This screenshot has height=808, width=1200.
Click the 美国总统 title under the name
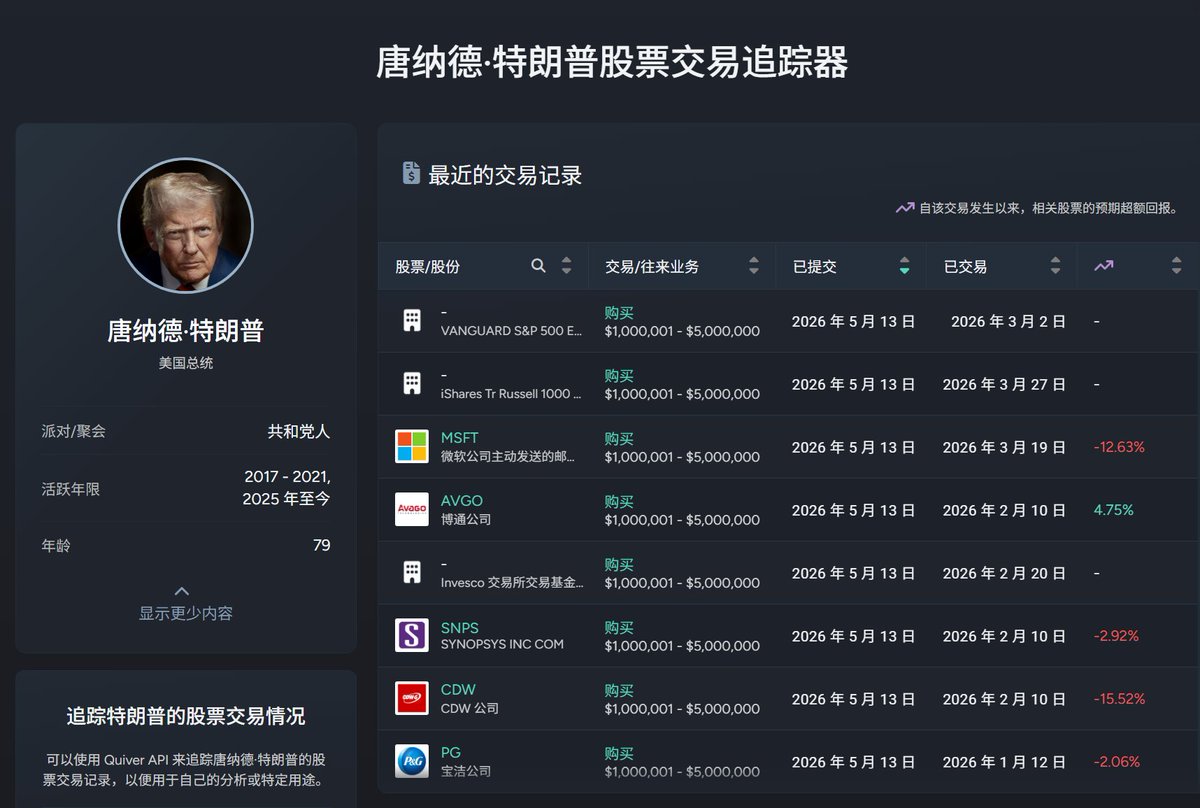pyautogui.click(x=186, y=363)
